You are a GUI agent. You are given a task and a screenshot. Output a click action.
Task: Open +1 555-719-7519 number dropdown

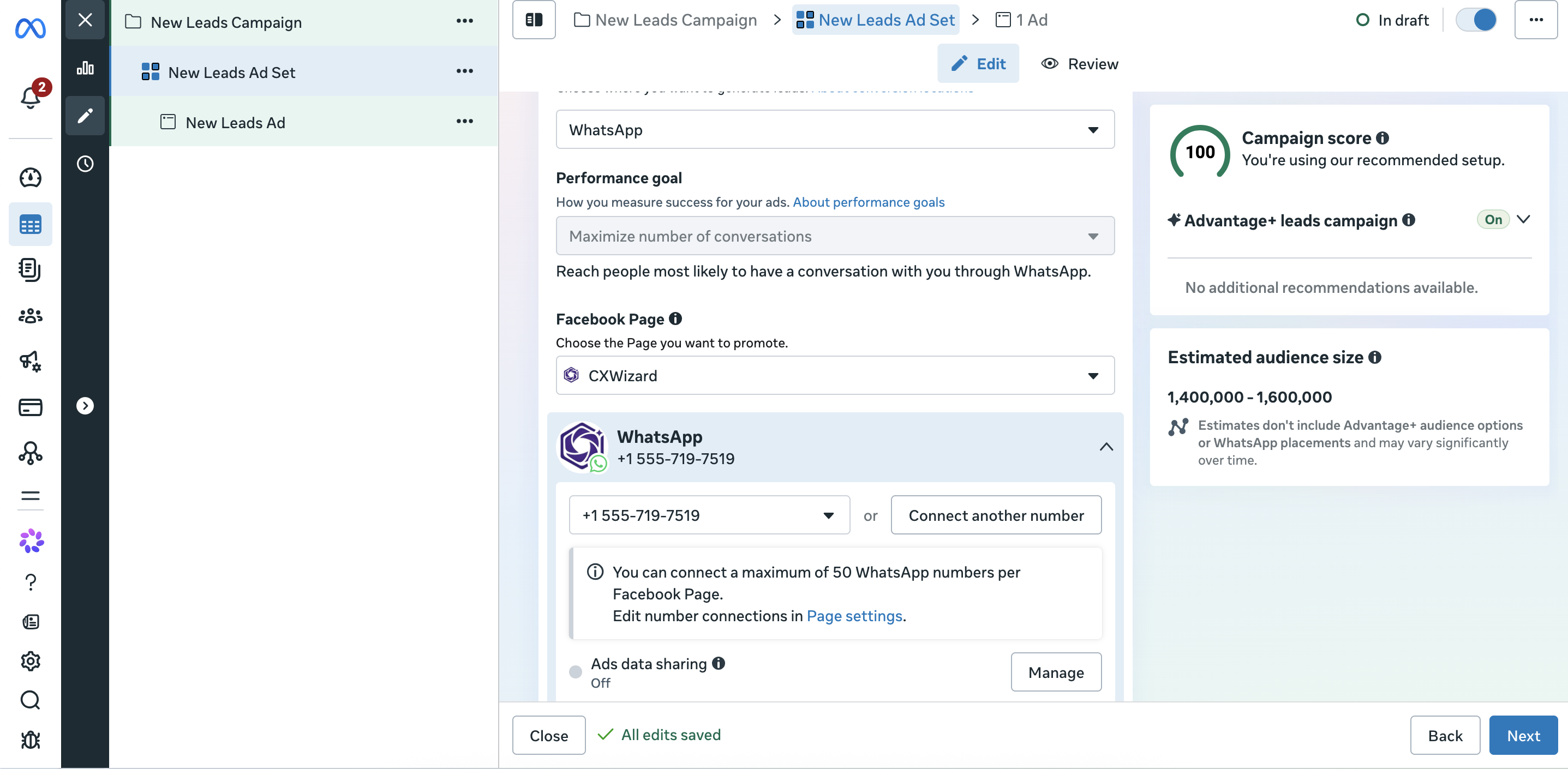click(709, 515)
